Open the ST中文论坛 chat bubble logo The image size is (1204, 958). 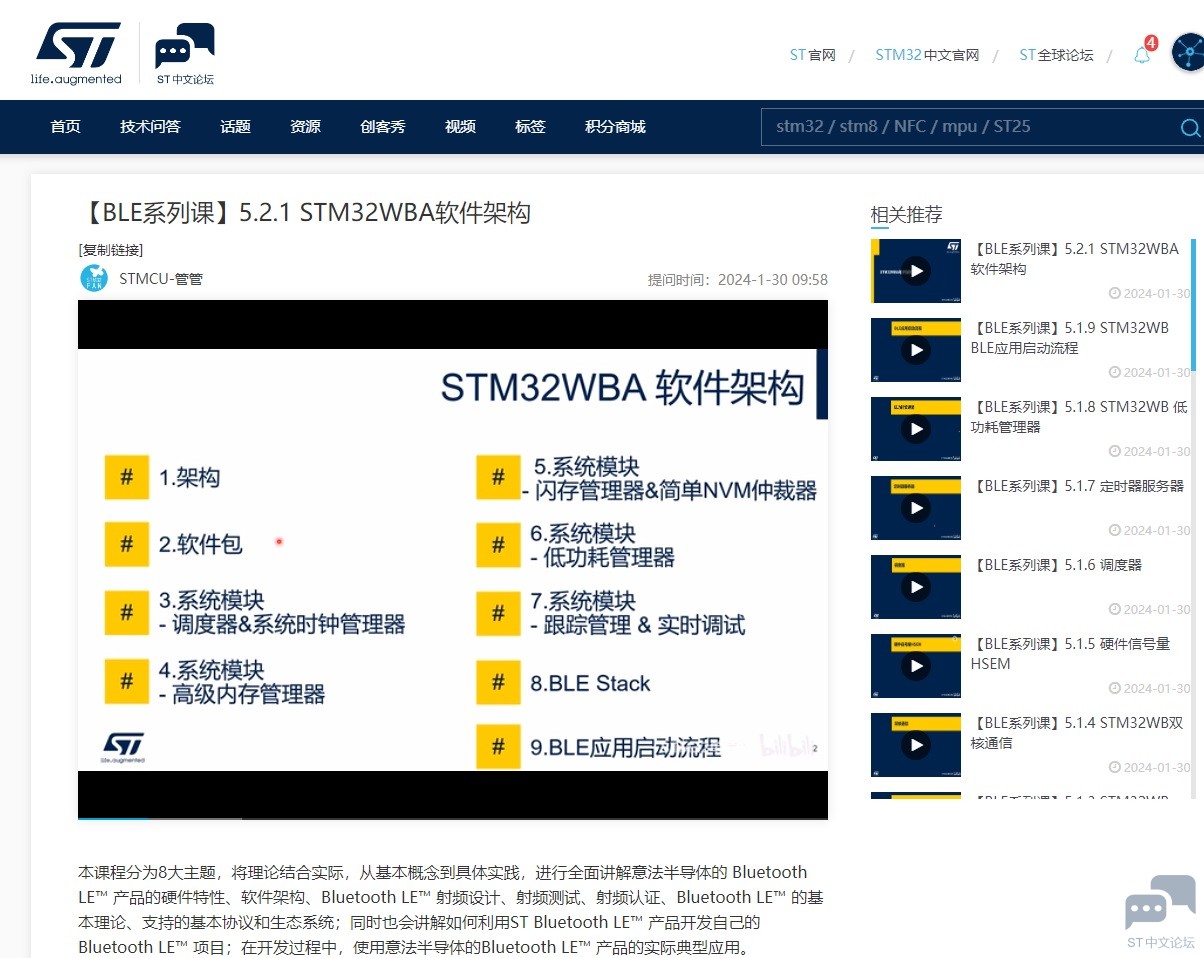(x=185, y=53)
